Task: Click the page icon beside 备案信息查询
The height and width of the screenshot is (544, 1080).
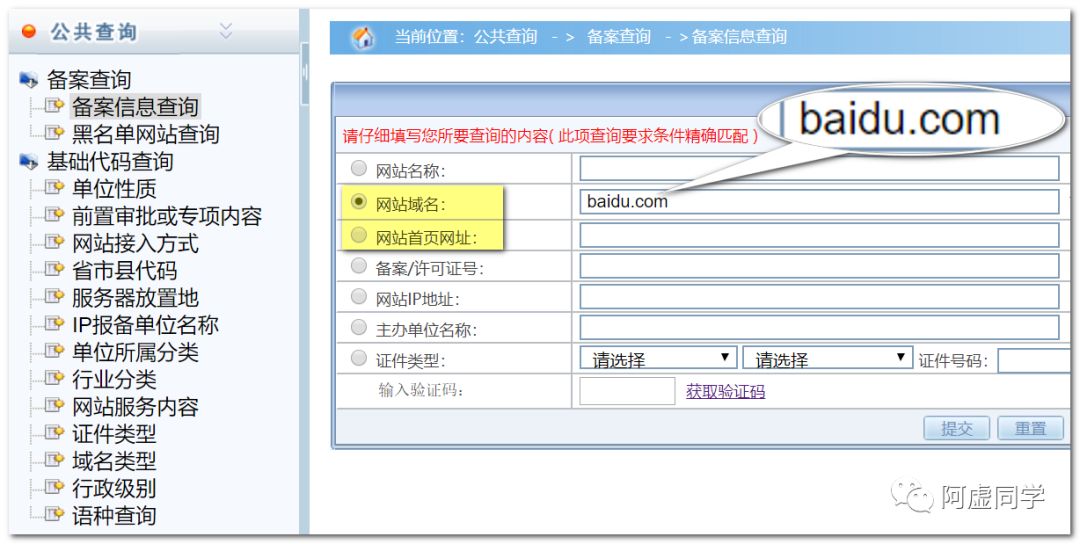Action: coord(55,106)
